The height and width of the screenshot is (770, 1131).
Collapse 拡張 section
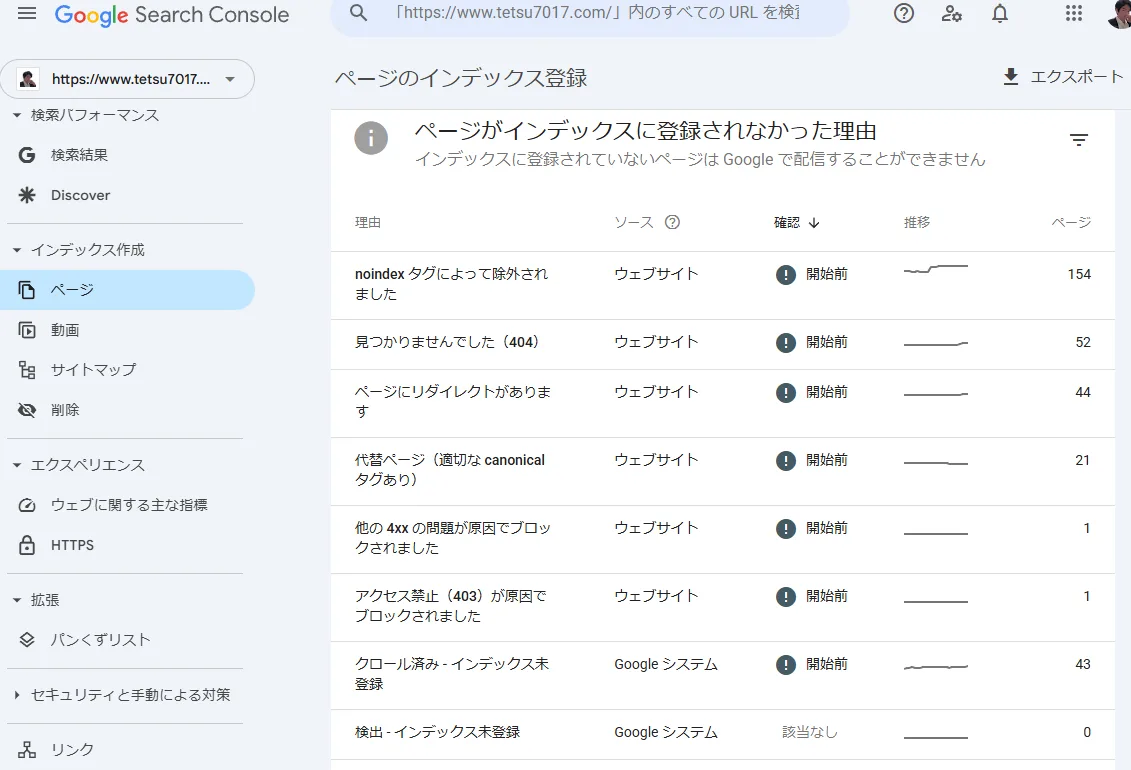tap(17, 600)
